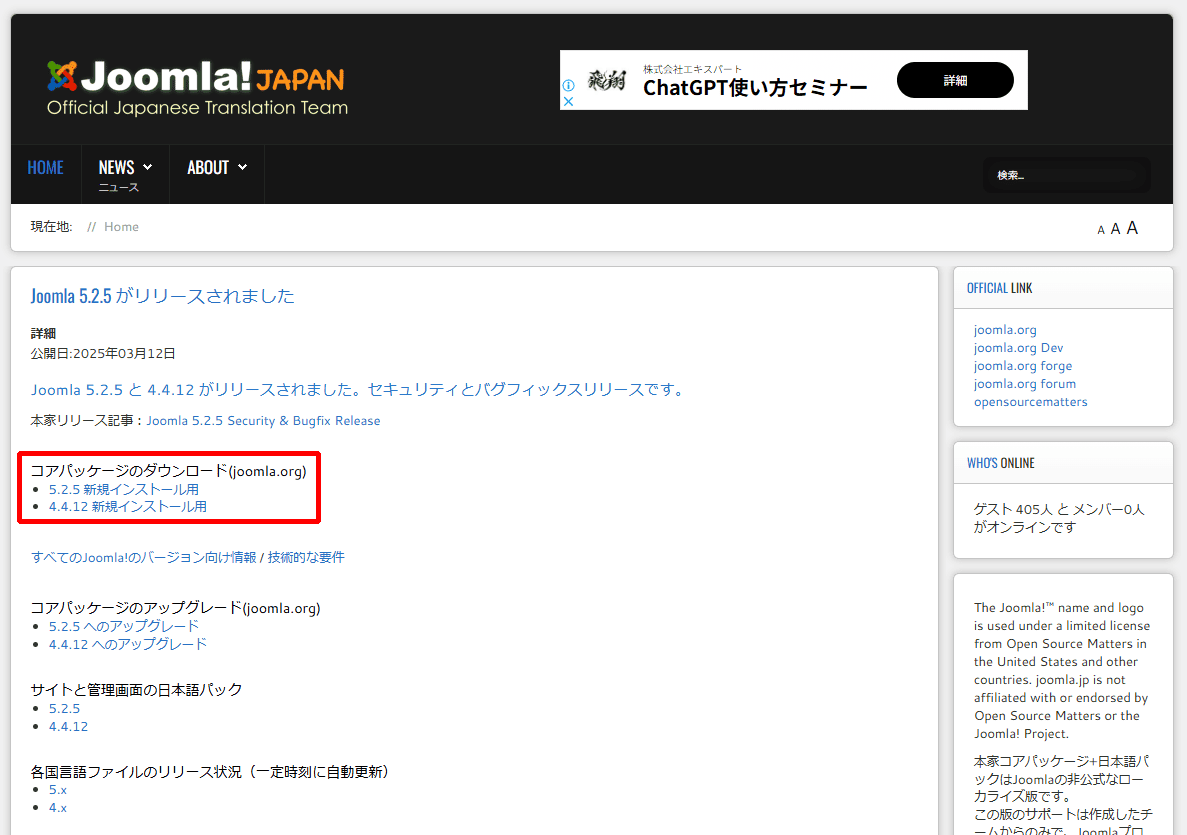Open the 4.4.12 Japanese language pack link

(68, 726)
